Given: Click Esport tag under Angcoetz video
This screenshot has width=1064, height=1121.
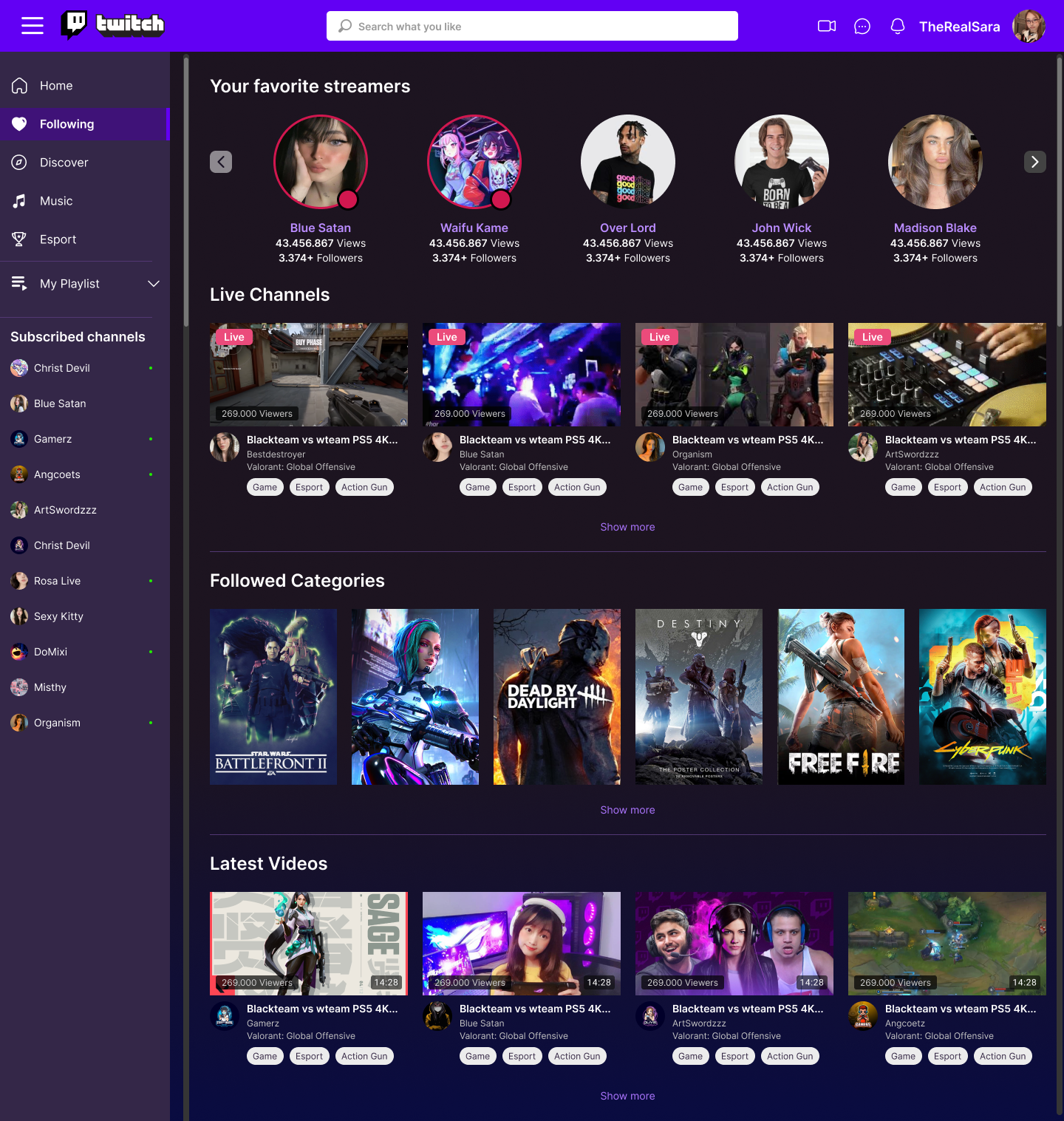Looking at the screenshot, I should [x=948, y=1056].
